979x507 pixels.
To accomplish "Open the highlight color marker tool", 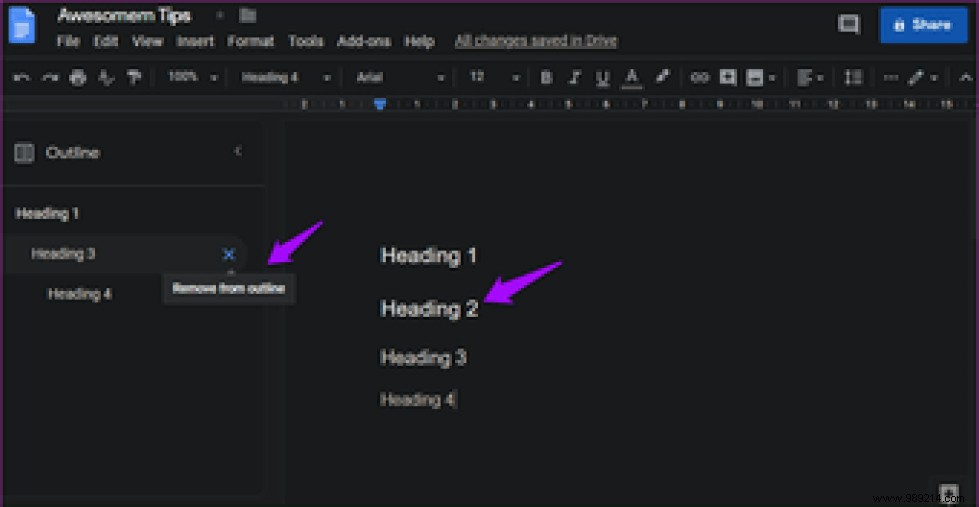I will point(662,77).
